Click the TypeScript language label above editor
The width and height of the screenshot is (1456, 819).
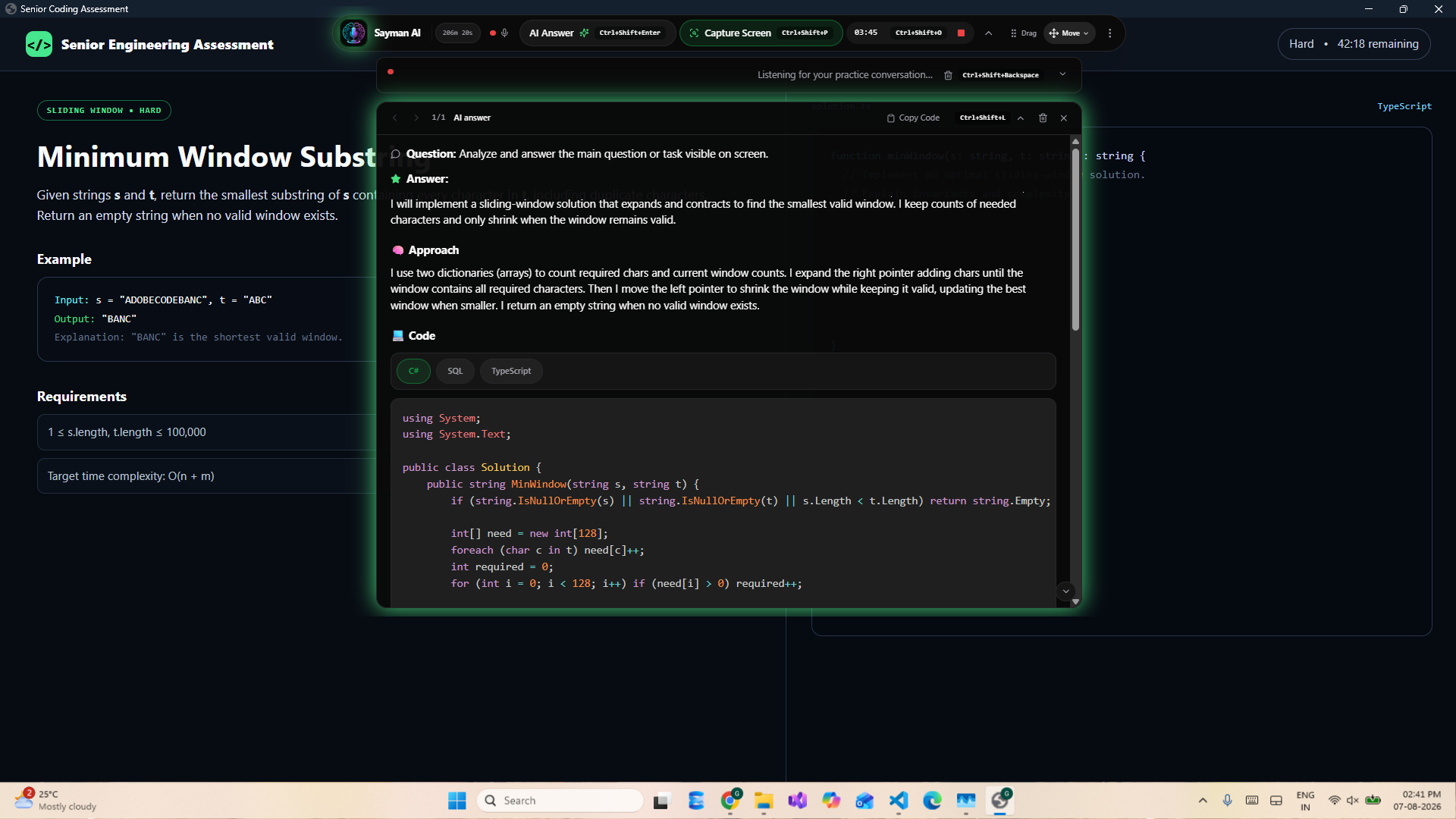coord(1404,106)
